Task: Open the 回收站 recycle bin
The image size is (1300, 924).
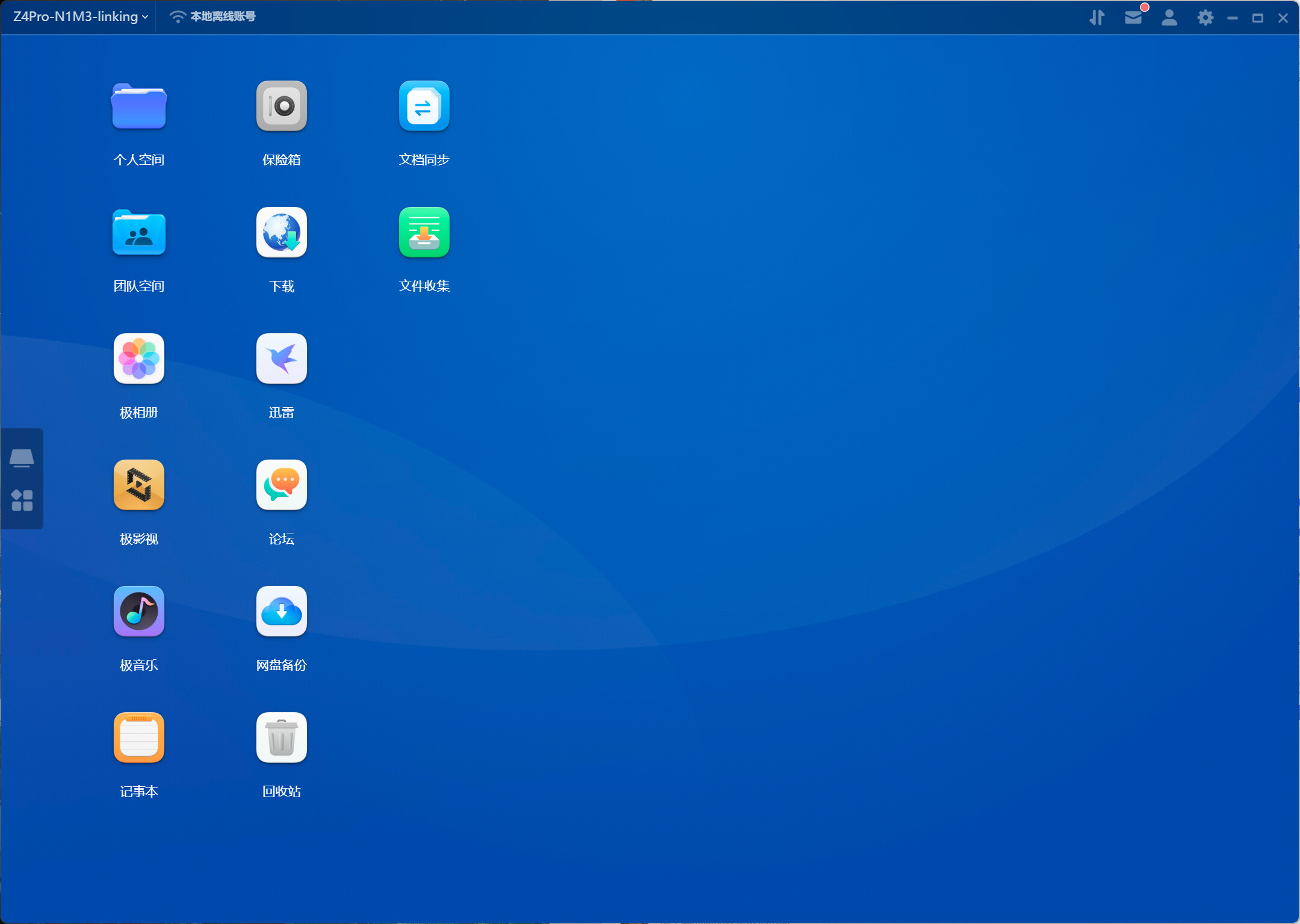Action: point(281,738)
